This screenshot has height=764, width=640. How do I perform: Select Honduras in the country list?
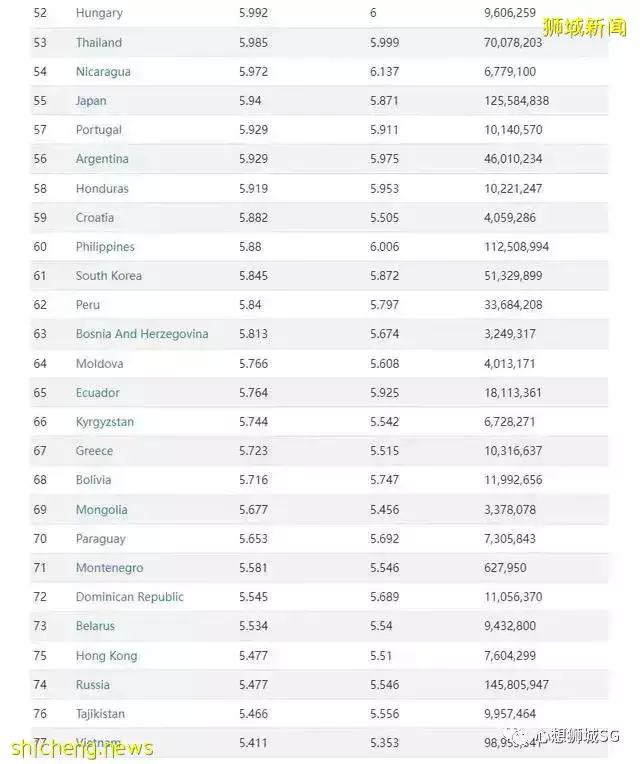coord(102,188)
